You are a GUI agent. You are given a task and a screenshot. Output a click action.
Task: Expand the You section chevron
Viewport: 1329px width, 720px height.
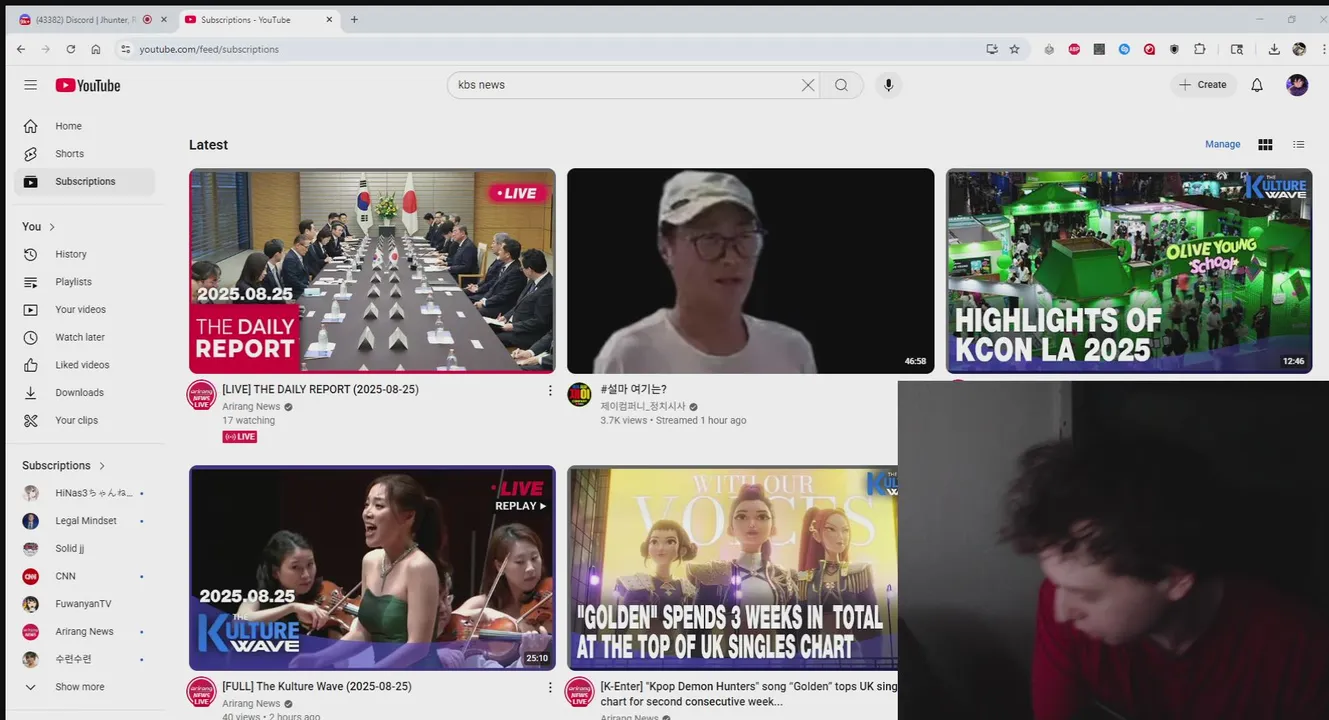click(52, 227)
